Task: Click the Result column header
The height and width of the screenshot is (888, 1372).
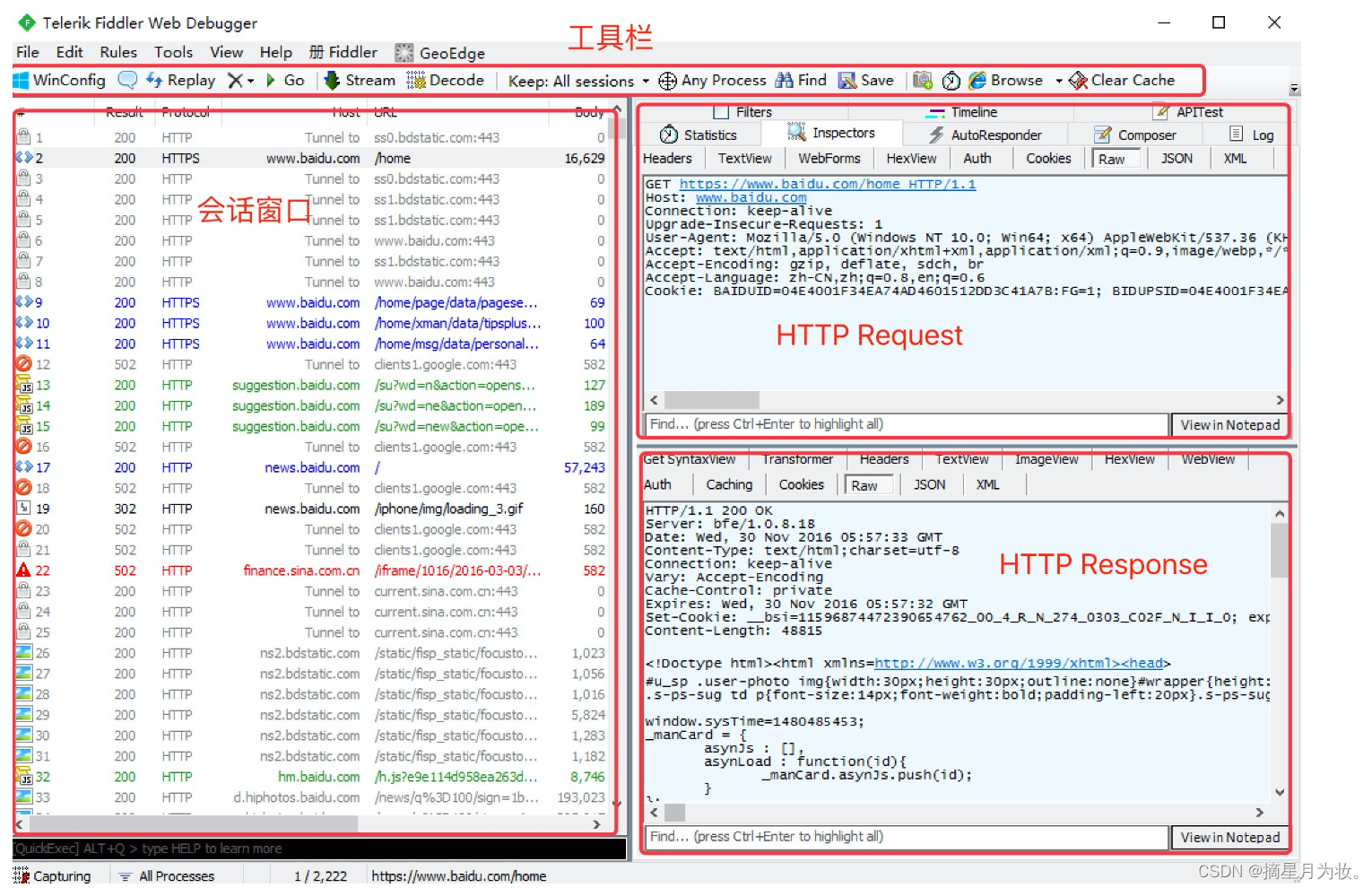Action: 125,112
